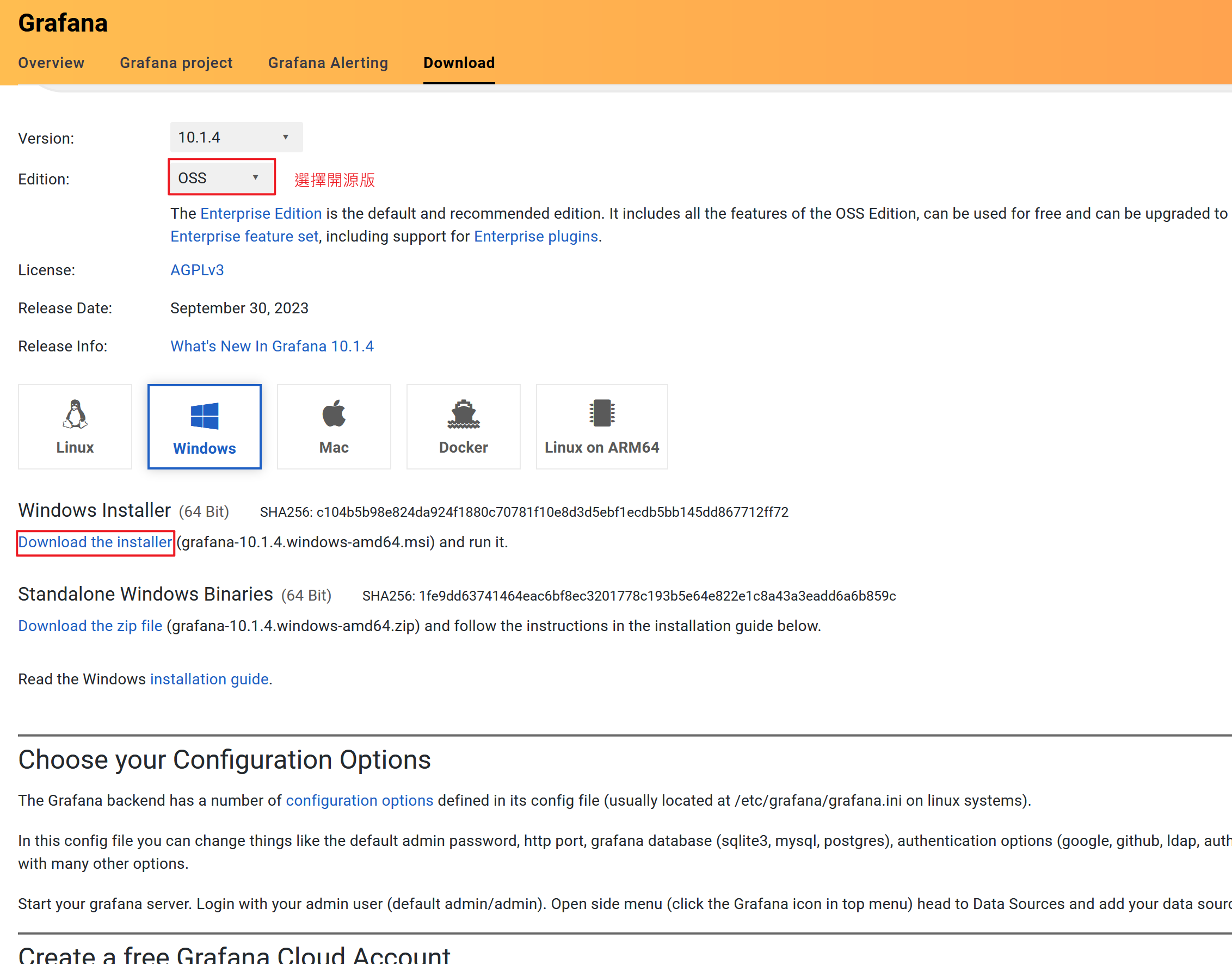Image resolution: width=1232 pixels, height=964 pixels.
Task: Go to the Grafana Alerting tab
Action: coord(328,63)
